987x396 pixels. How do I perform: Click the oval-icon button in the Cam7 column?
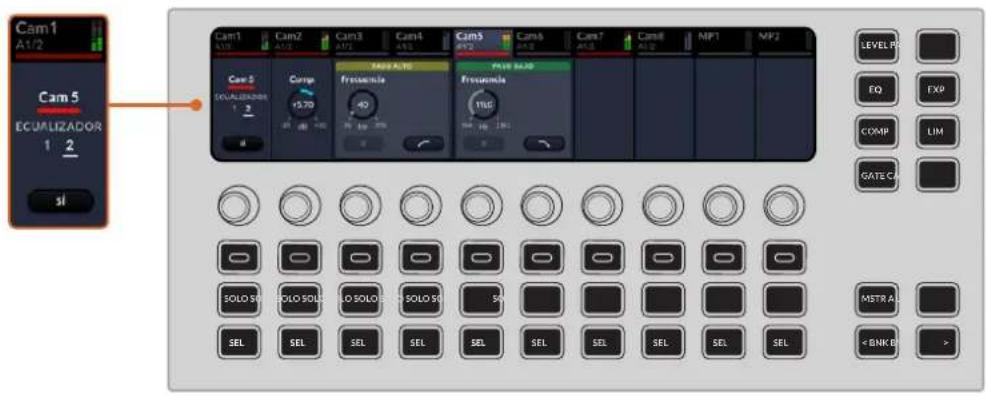601,258
